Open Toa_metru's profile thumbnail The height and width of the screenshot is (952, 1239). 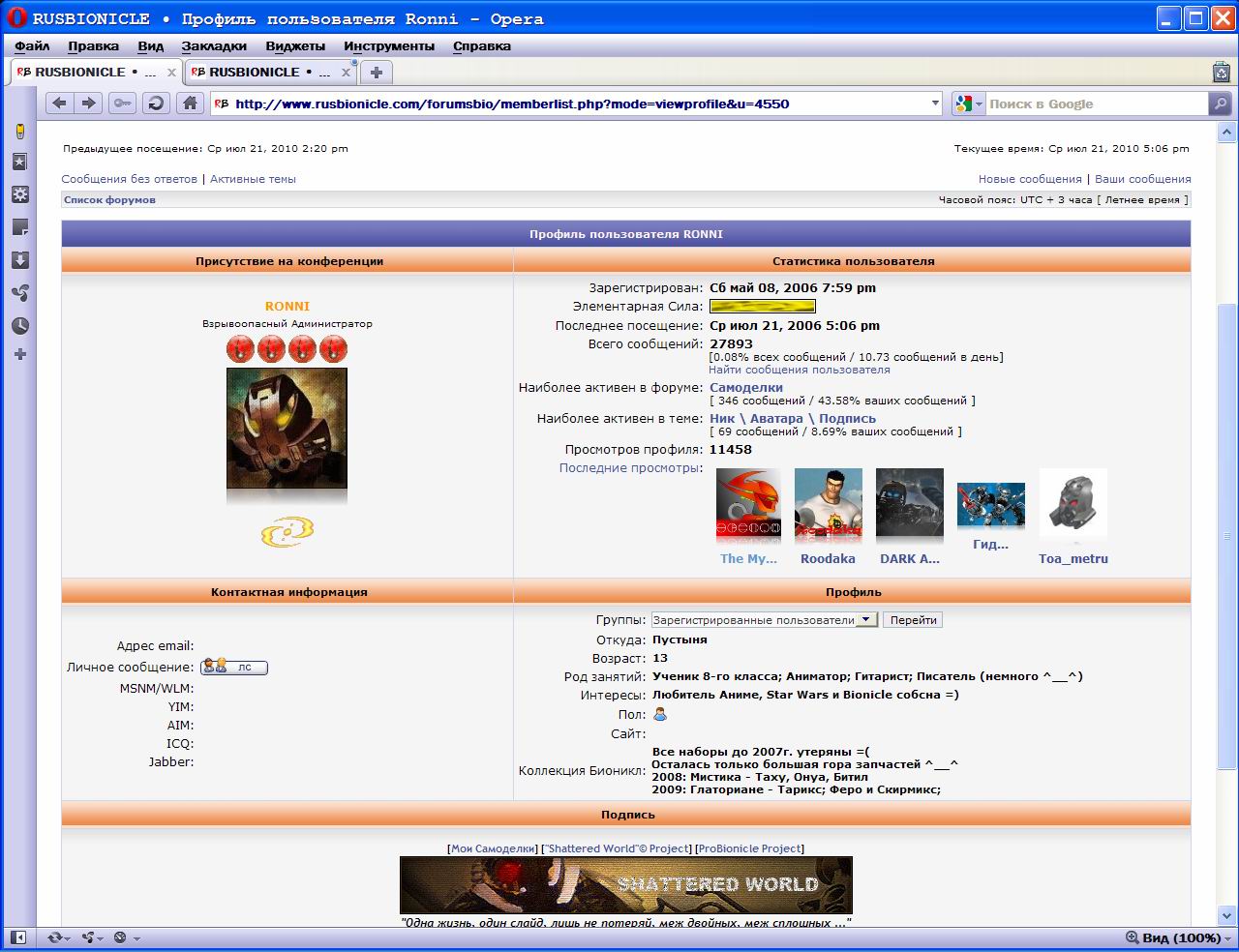pyautogui.click(x=1073, y=504)
